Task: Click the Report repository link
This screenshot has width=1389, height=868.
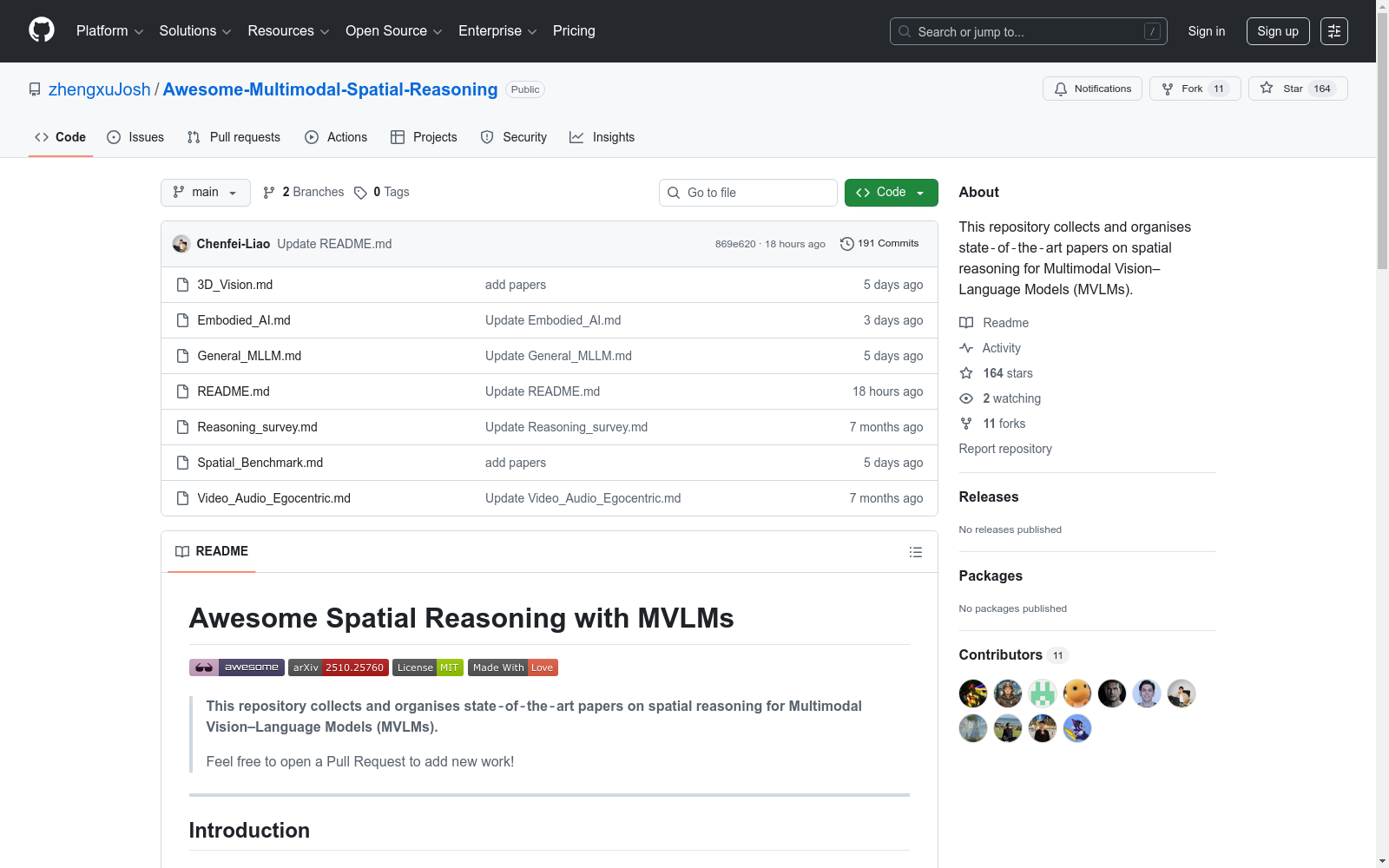Action: click(1005, 449)
